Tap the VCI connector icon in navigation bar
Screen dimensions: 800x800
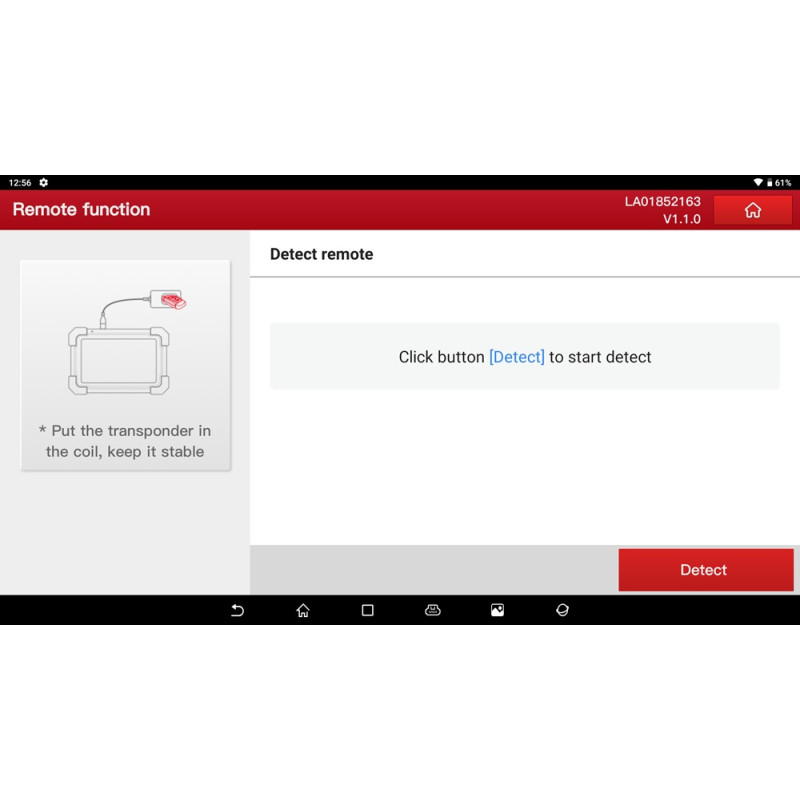pyautogui.click(x=432, y=610)
